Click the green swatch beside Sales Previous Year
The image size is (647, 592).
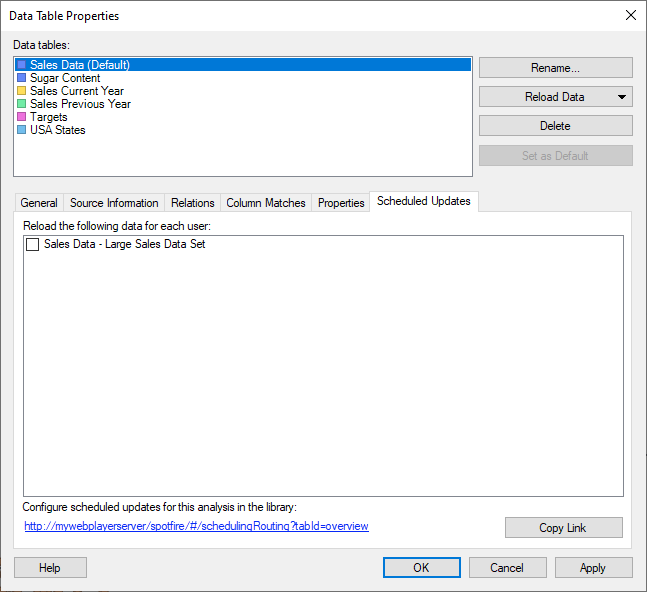tap(21, 104)
